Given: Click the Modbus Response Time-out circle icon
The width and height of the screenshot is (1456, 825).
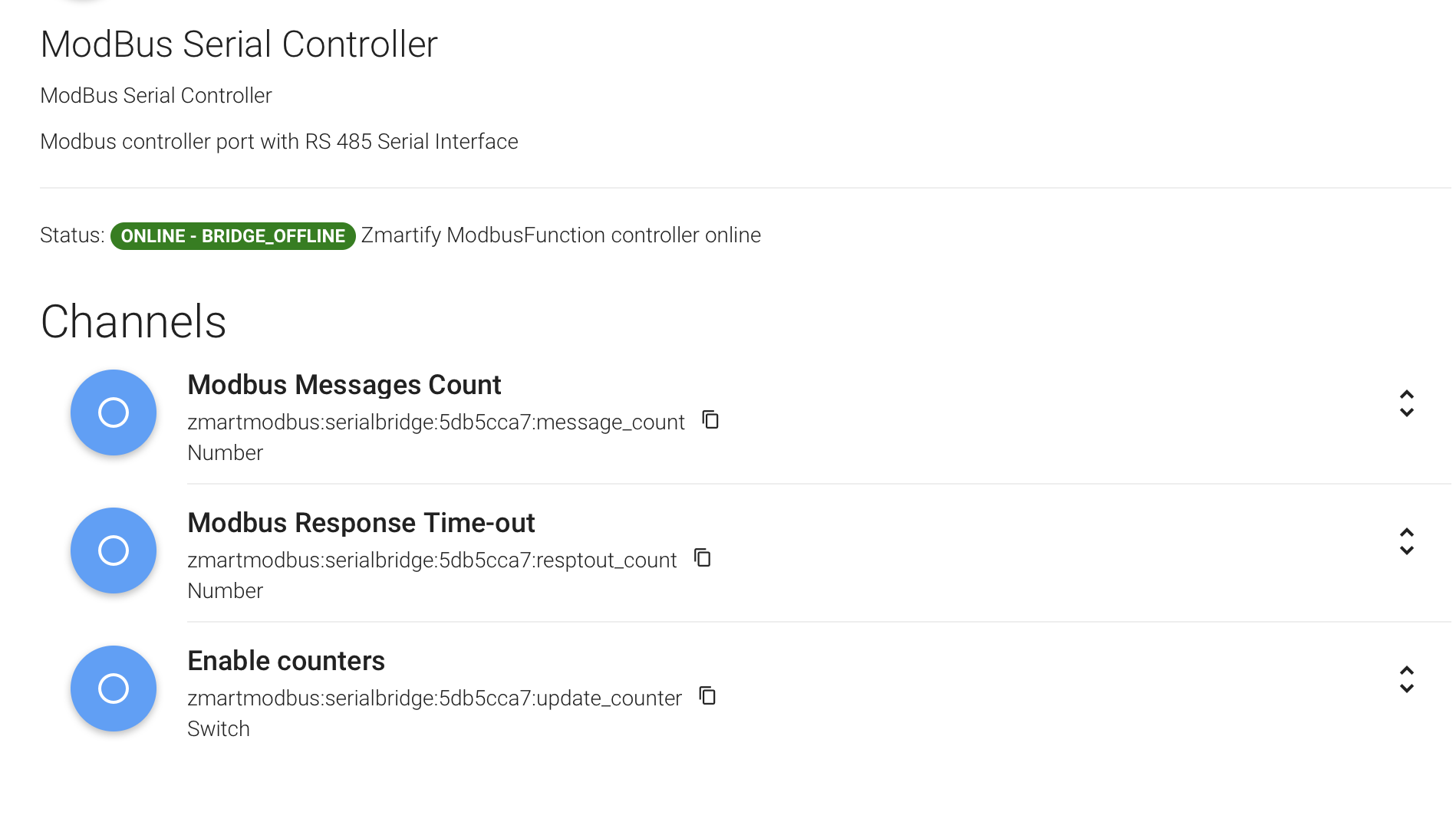Looking at the screenshot, I should pyautogui.click(x=114, y=551).
